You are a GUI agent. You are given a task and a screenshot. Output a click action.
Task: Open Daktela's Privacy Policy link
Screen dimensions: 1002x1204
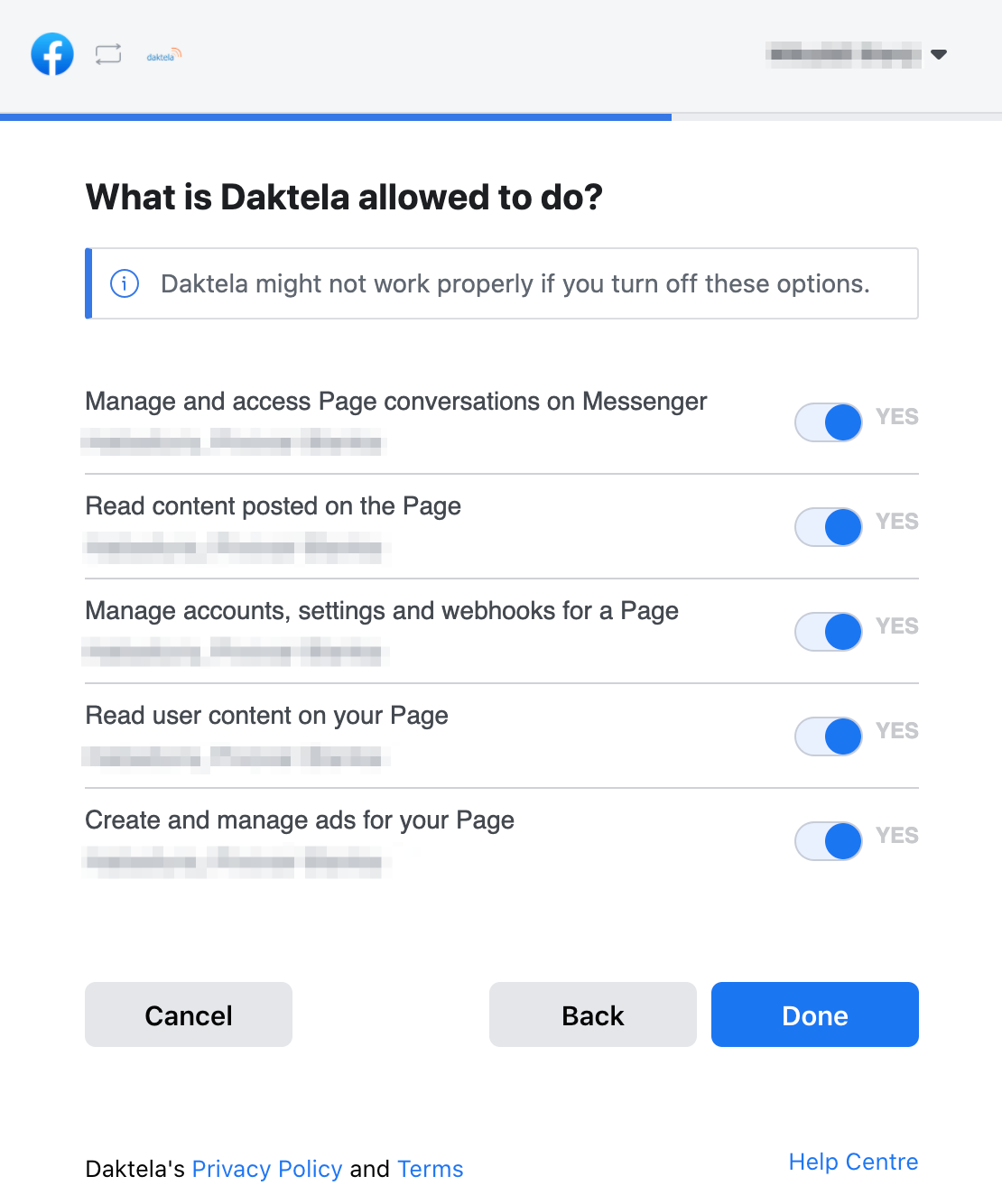click(x=267, y=1169)
